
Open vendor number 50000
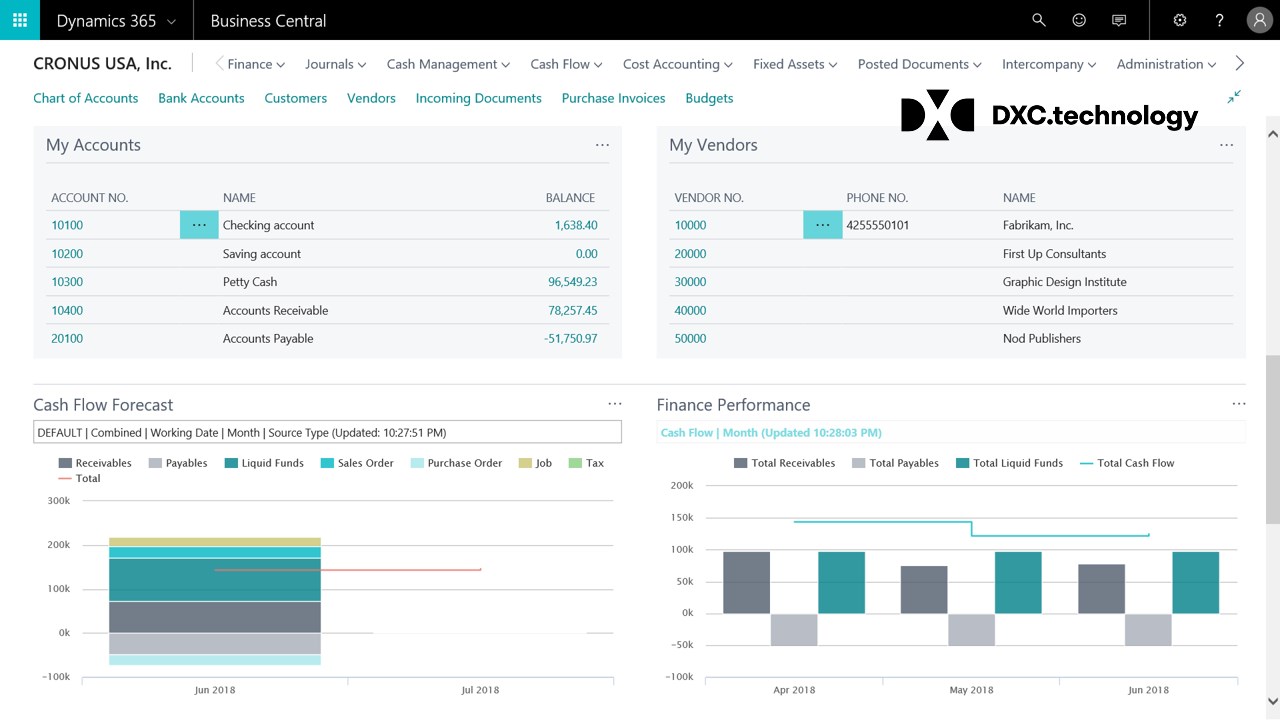691,338
